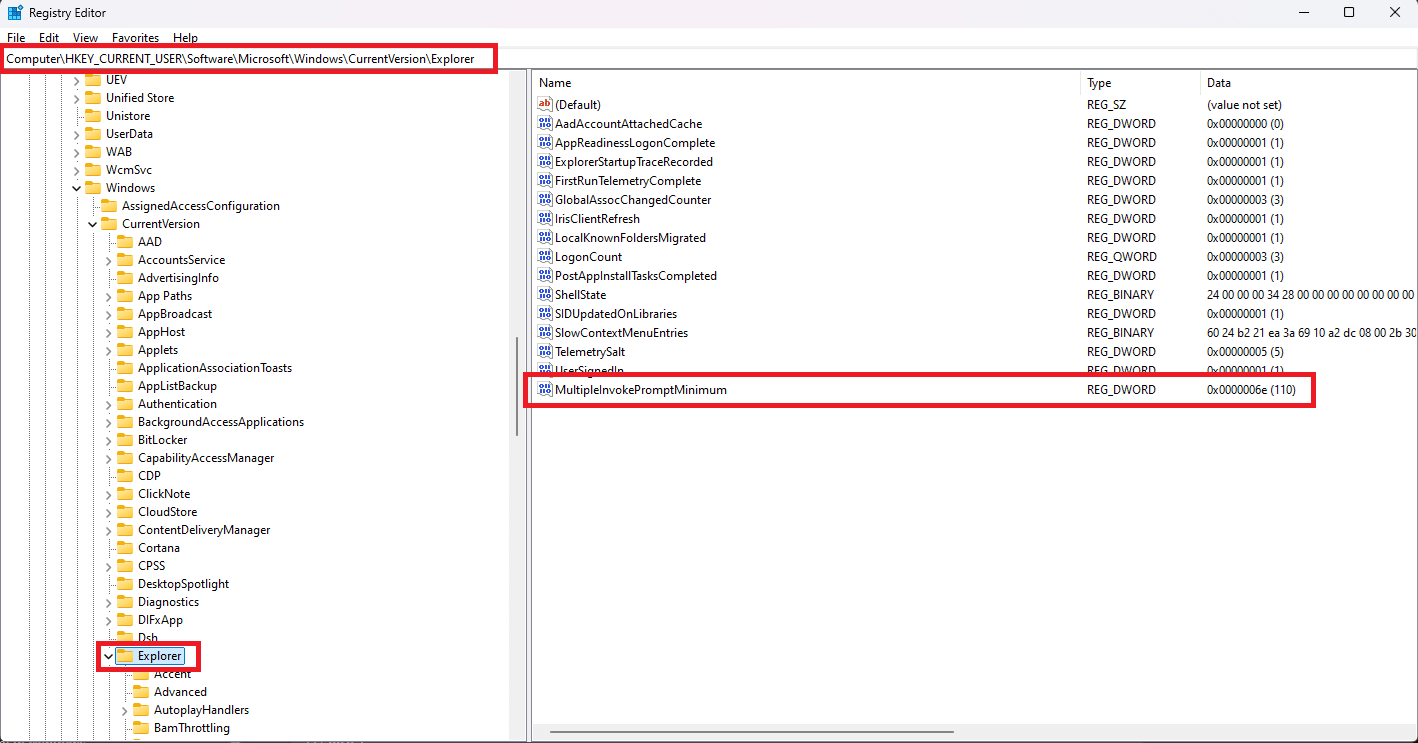The width and height of the screenshot is (1418, 743).
Task: Select the ContentDeliveryManager key label
Action: (204, 530)
